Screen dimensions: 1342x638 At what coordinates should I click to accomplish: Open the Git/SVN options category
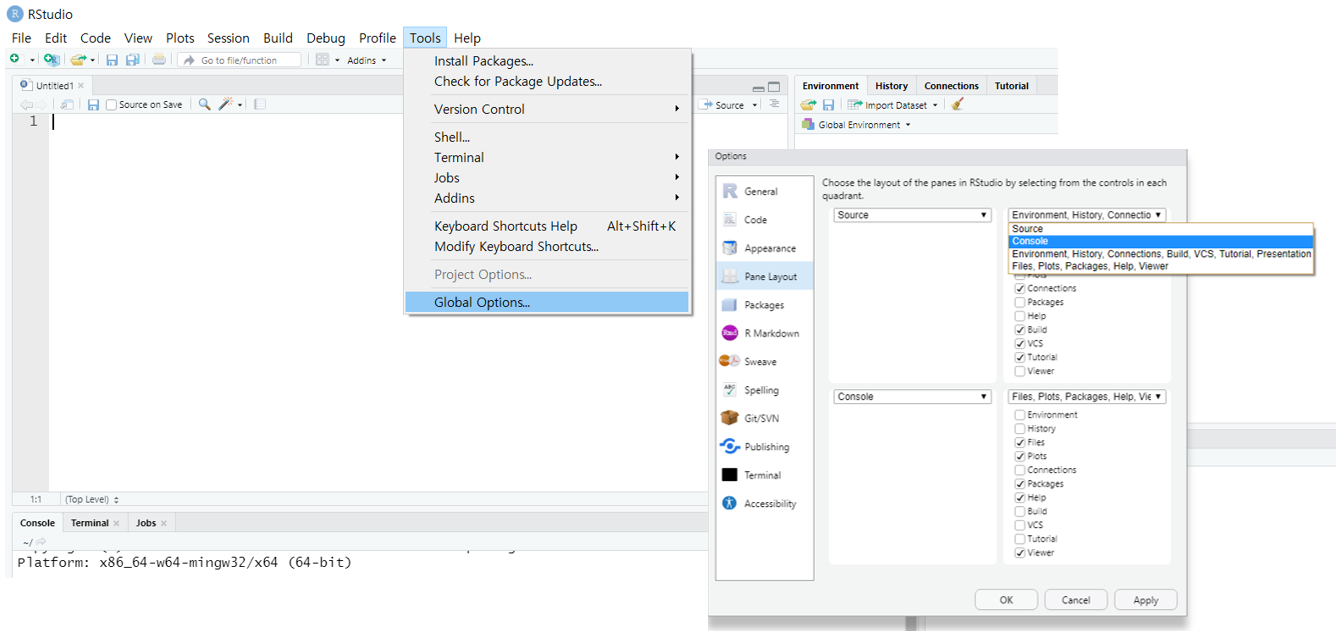click(765, 418)
